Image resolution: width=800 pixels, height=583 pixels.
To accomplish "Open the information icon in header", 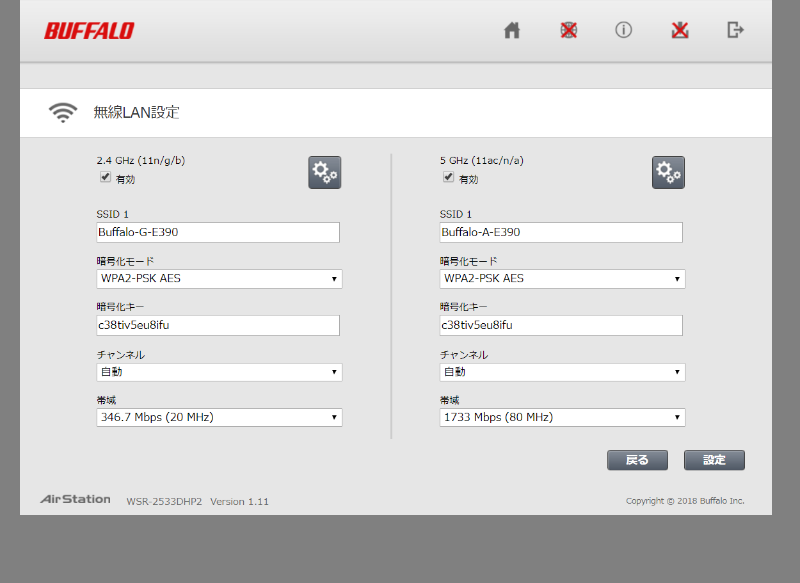I will pos(623,30).
